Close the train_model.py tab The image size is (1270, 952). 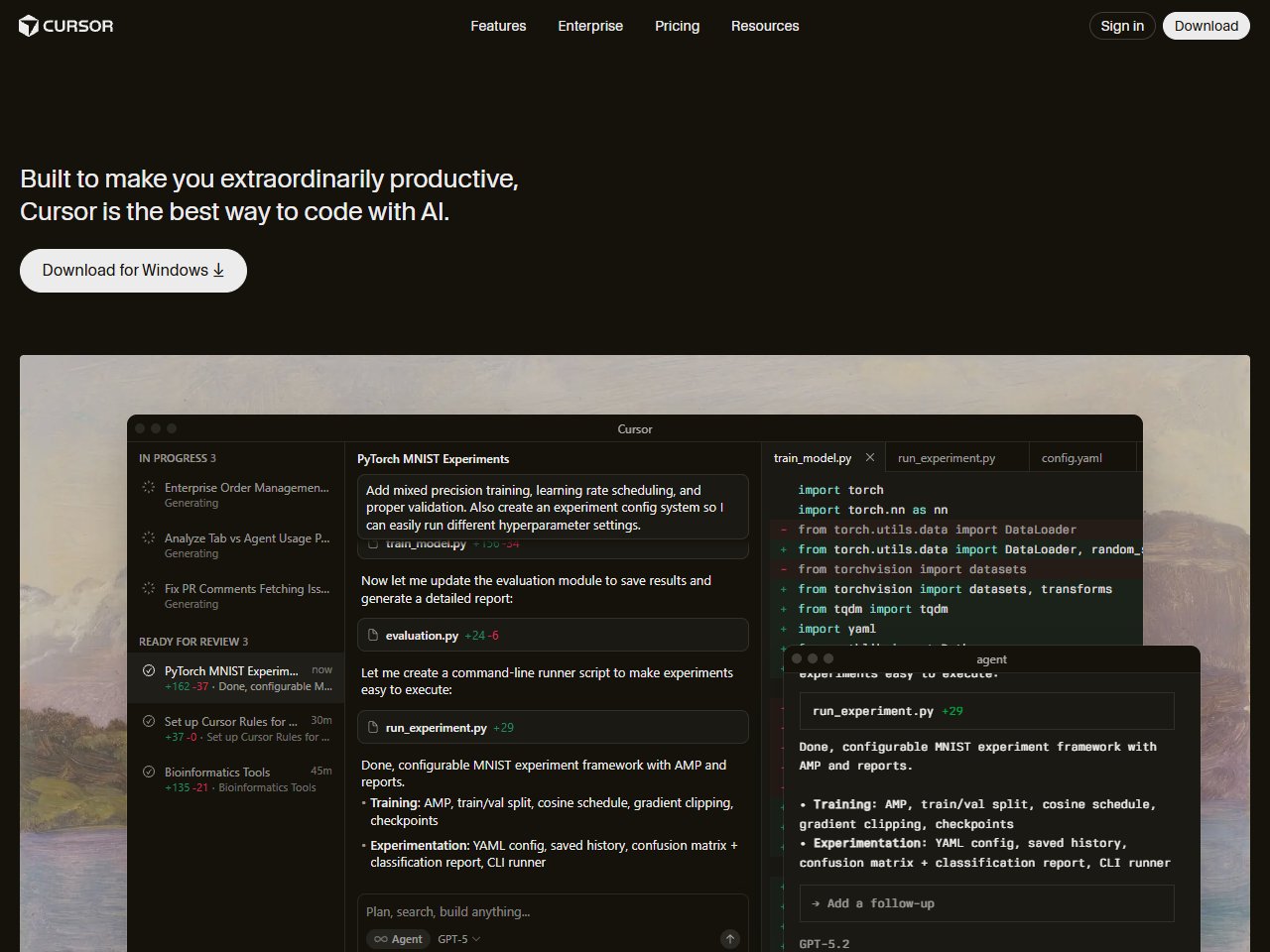pyautogui.click(x=870, y=458)
